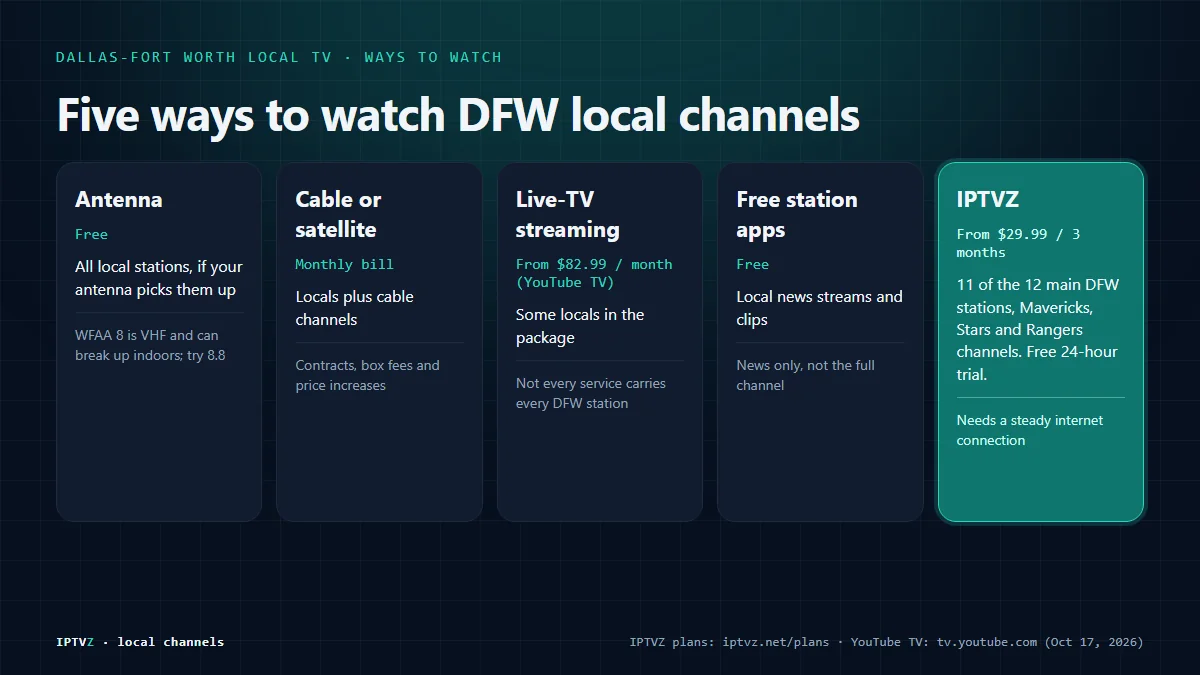The height and width of the screenshot is (675, 1200).
Task: Click the 'Live-TV streaming' card title
Action: click(x=567, y=214)
